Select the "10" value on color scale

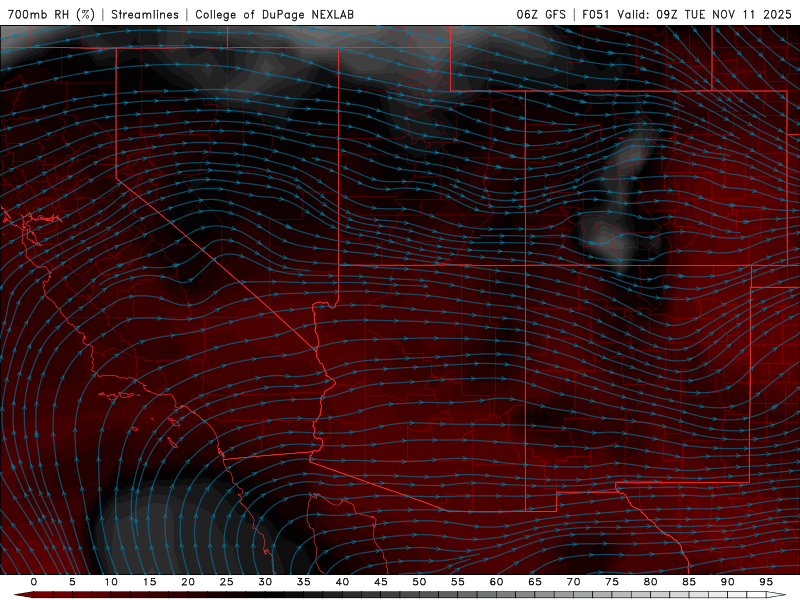tap(111, 582)
